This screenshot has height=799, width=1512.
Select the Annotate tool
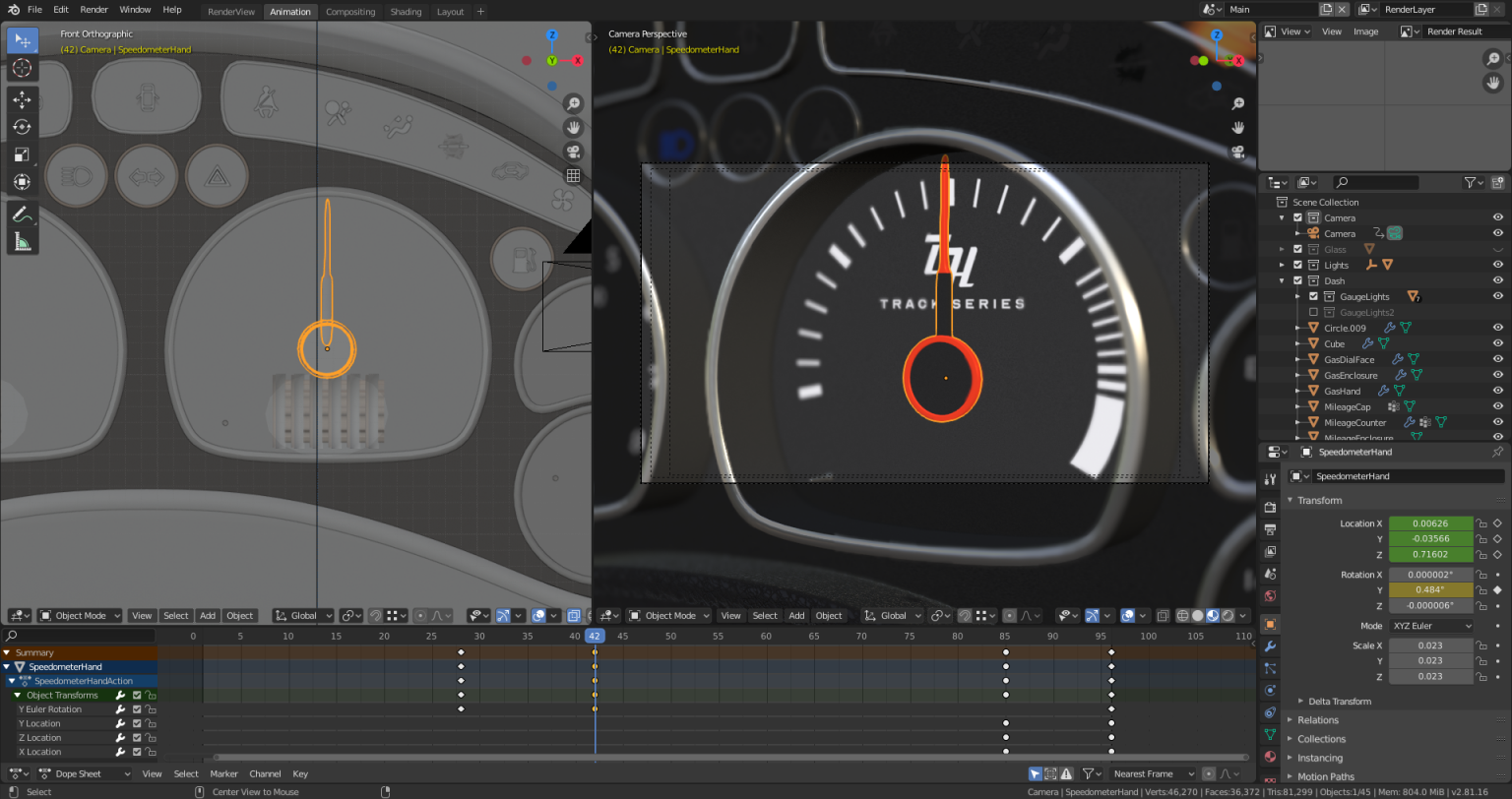coord(22,215)
